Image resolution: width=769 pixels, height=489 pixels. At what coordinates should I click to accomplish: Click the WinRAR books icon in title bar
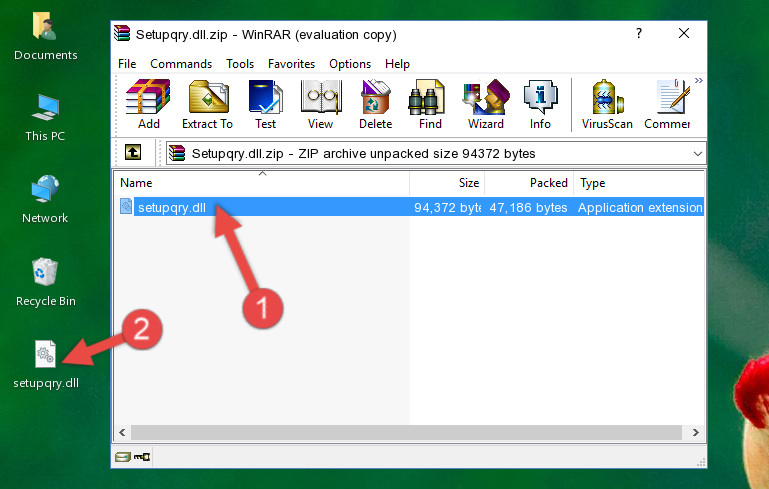[122, 33]
